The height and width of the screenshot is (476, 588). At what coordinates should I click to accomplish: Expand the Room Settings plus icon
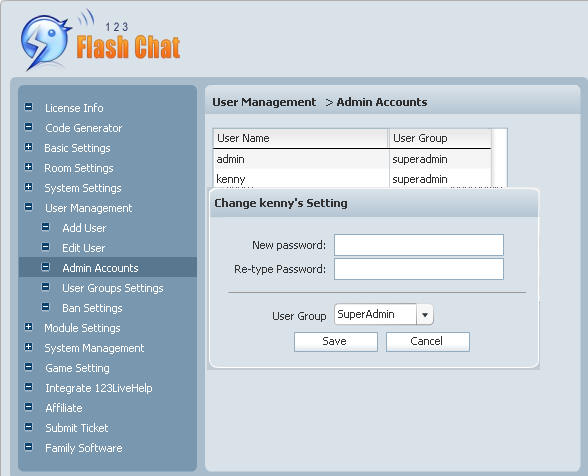(28, 167)
